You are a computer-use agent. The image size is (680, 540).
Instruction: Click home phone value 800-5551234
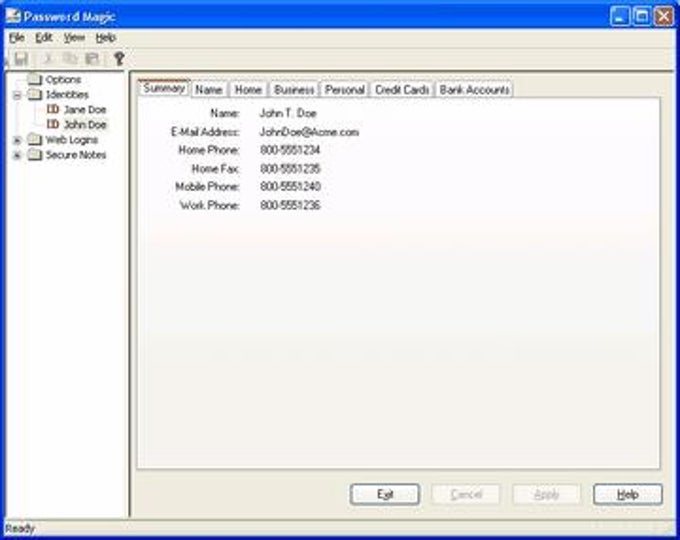[290, 150]
